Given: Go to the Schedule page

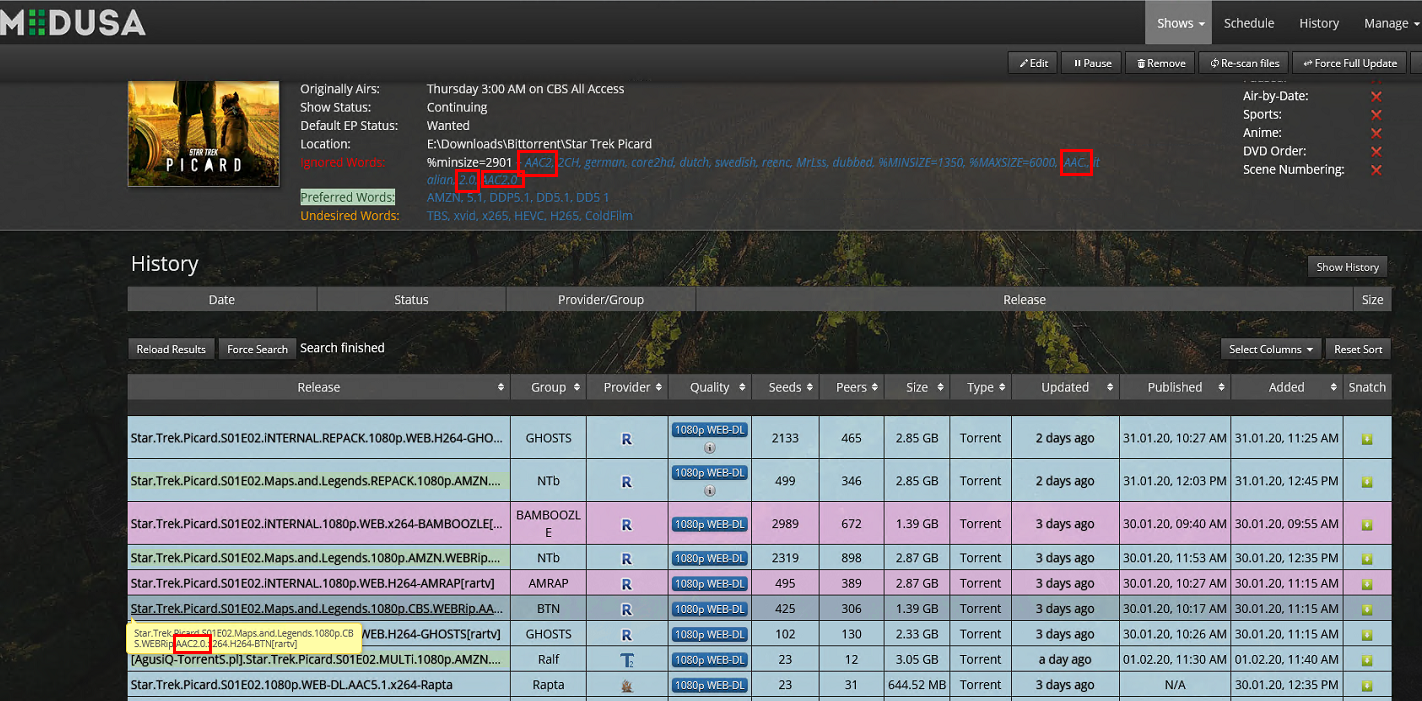Looking at the screenshot, I should coord(1249,23).
